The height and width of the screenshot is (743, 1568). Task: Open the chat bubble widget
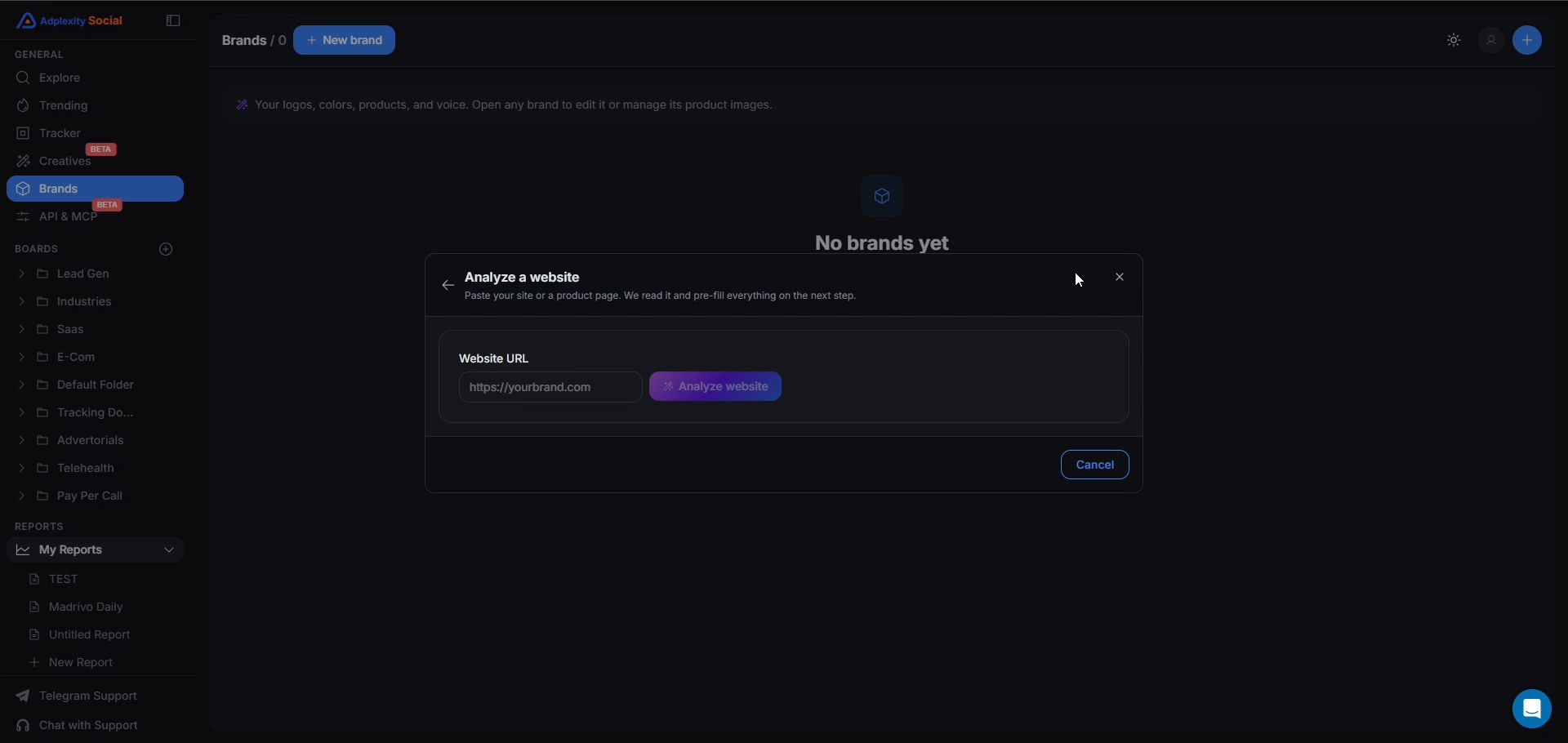pos(1532,709)
